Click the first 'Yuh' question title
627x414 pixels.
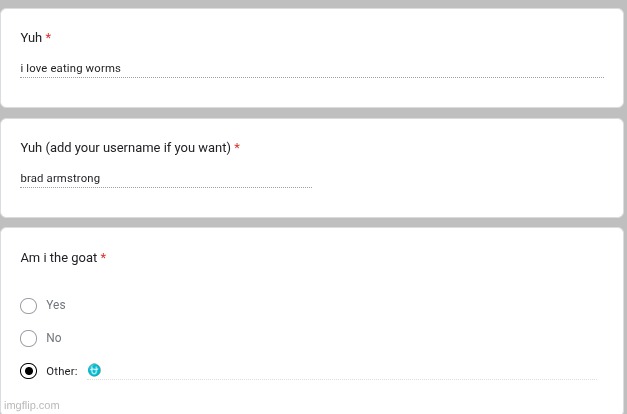click(x=31, y=38)
